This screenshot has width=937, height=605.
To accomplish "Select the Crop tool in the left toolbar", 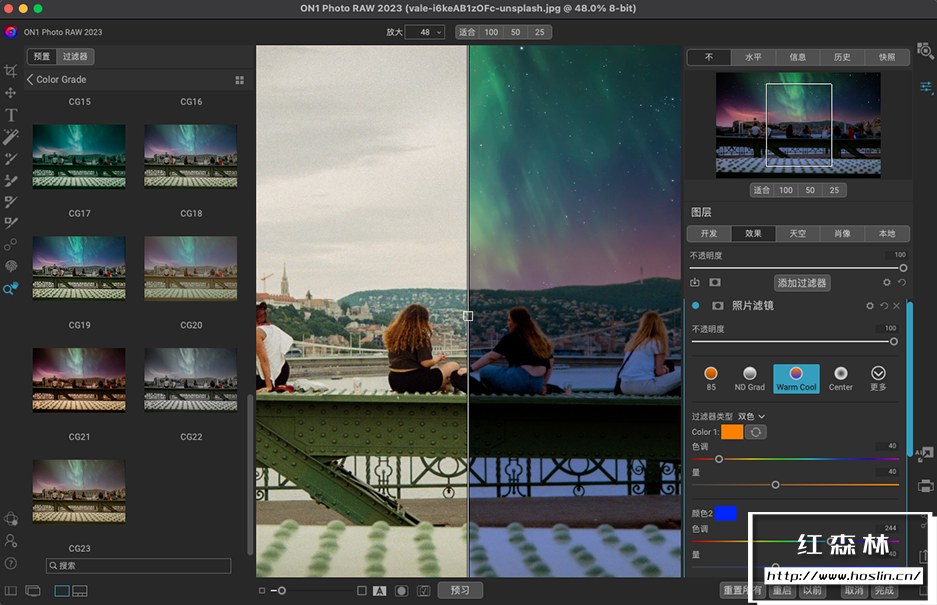I will point(13,70).
